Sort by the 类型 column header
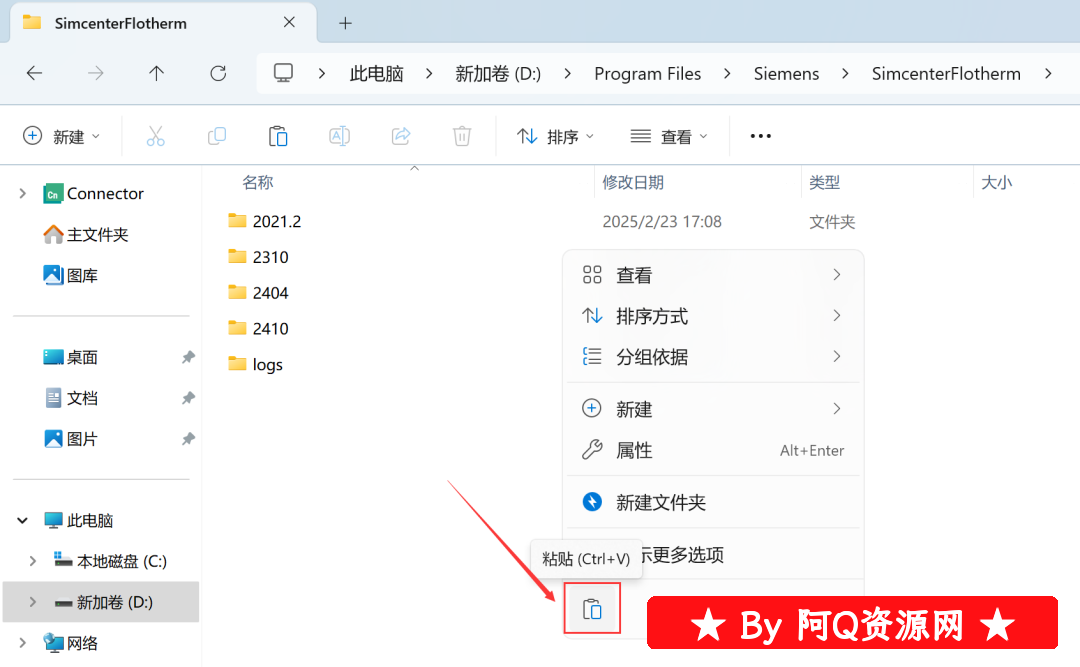This screenshot has height=667, width=1080. click(824, 183)
